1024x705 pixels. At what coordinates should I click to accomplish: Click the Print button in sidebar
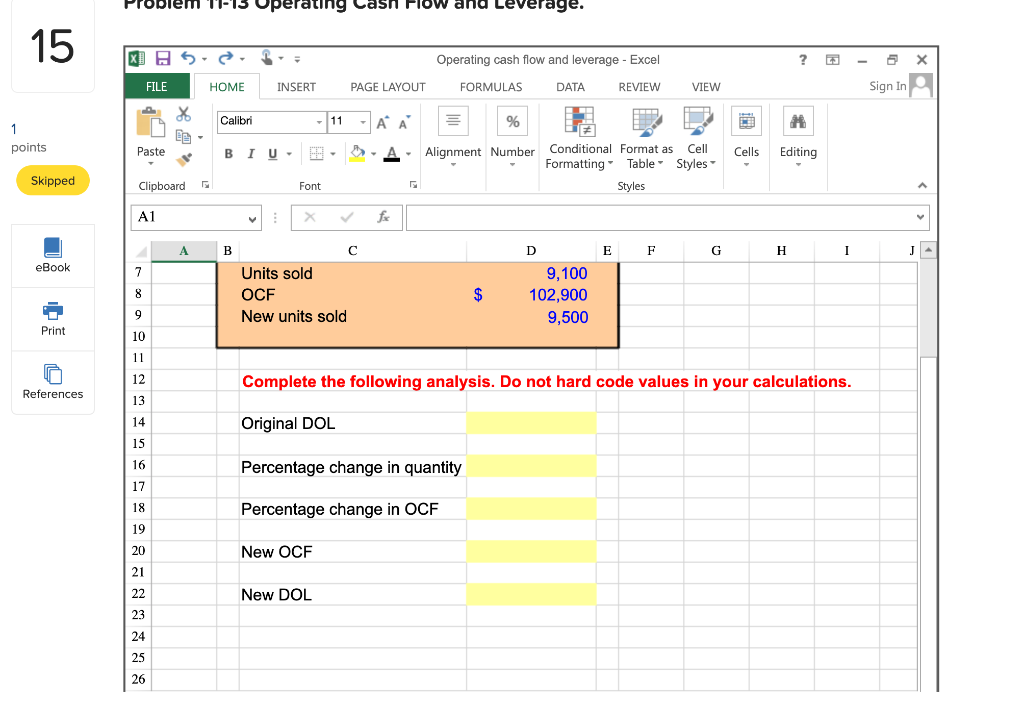coord(52,320)
